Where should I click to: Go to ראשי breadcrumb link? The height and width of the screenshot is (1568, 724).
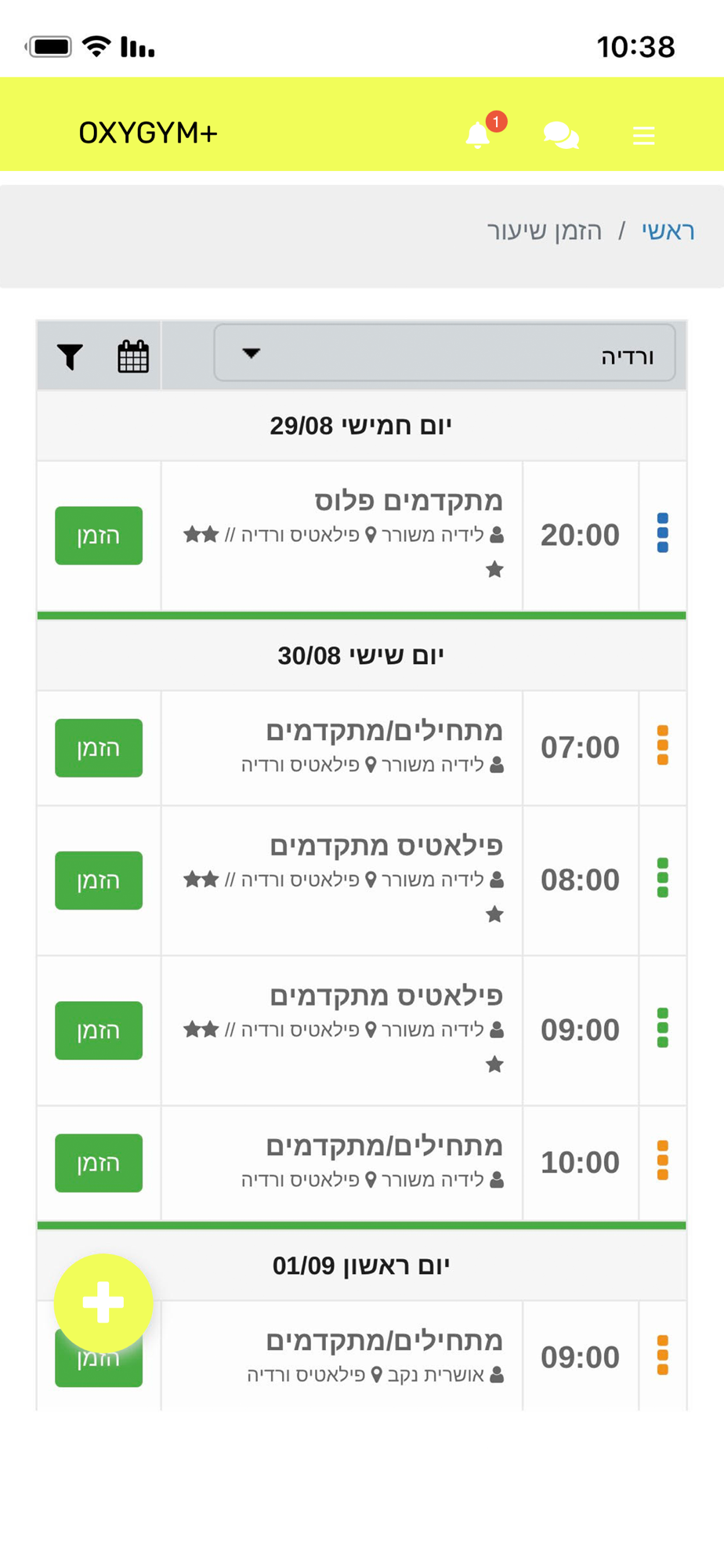point(668,230)
